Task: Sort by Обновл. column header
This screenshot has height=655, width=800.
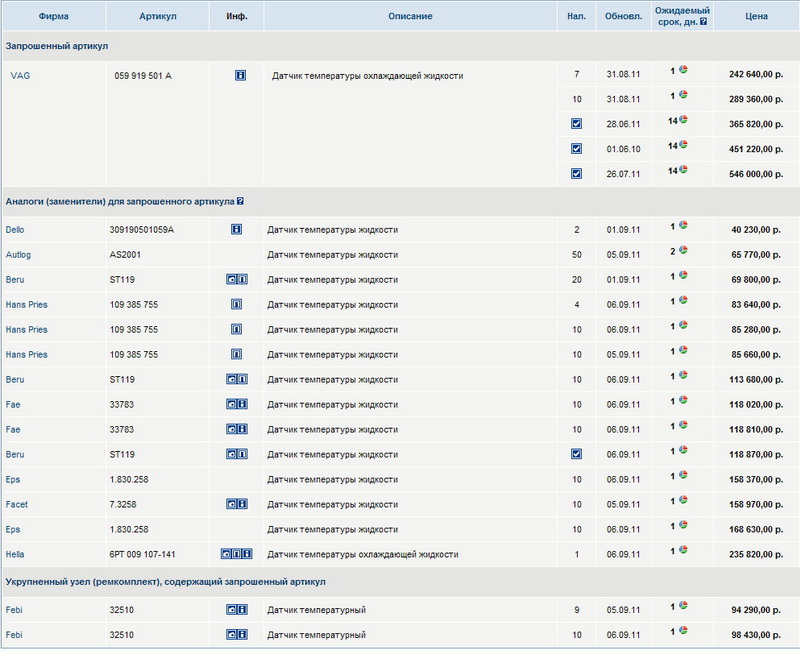Action: [623, 16]
